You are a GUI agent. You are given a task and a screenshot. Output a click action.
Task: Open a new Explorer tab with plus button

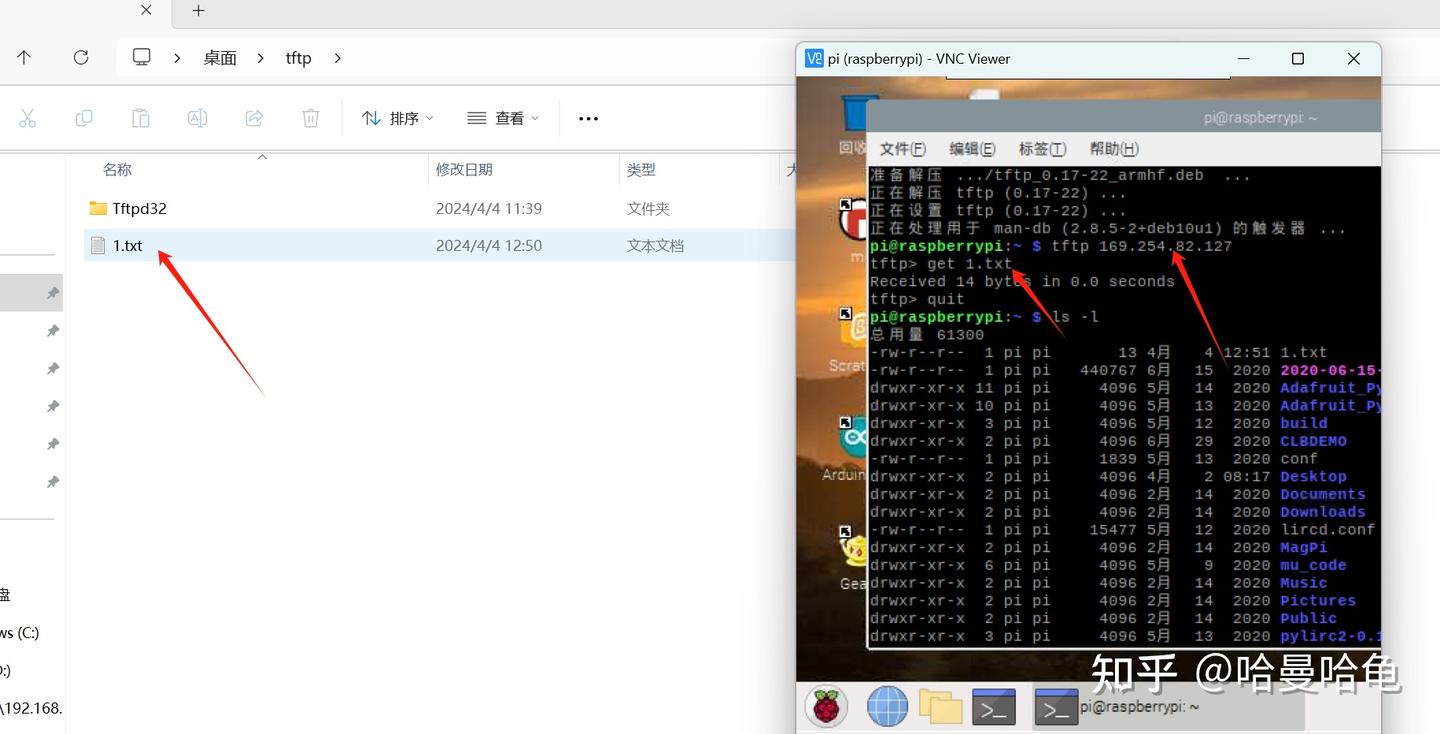pyautogui.click(x=197, y=12)
